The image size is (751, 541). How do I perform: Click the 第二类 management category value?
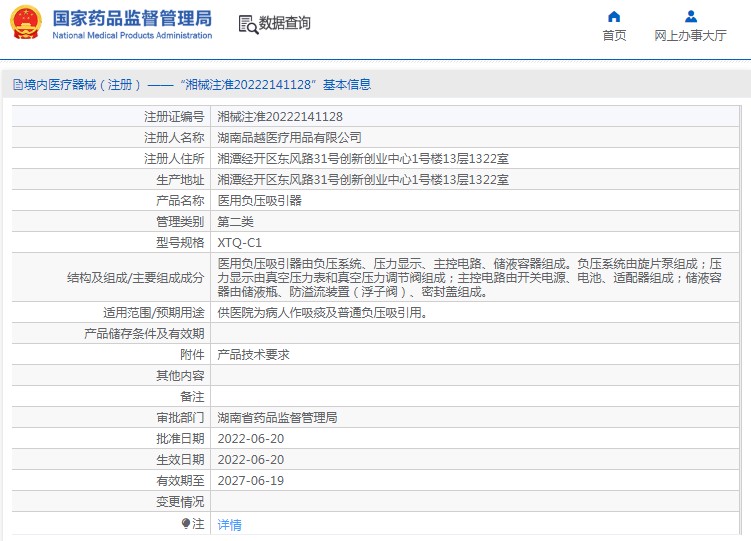point(235,222)
